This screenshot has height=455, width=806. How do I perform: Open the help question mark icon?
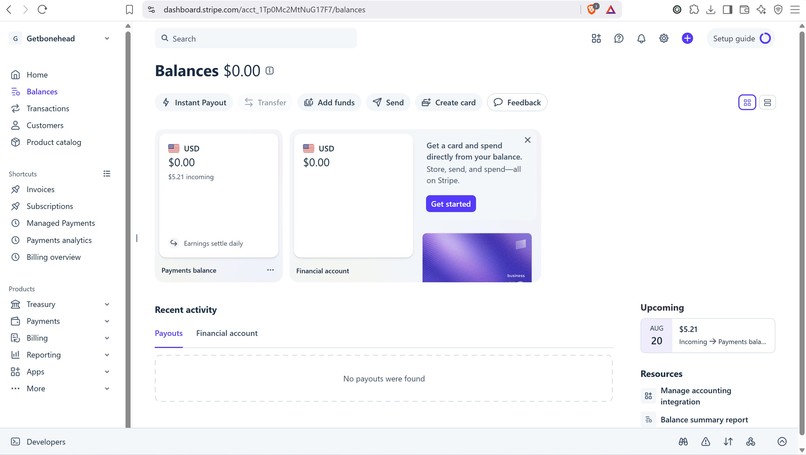618,39
